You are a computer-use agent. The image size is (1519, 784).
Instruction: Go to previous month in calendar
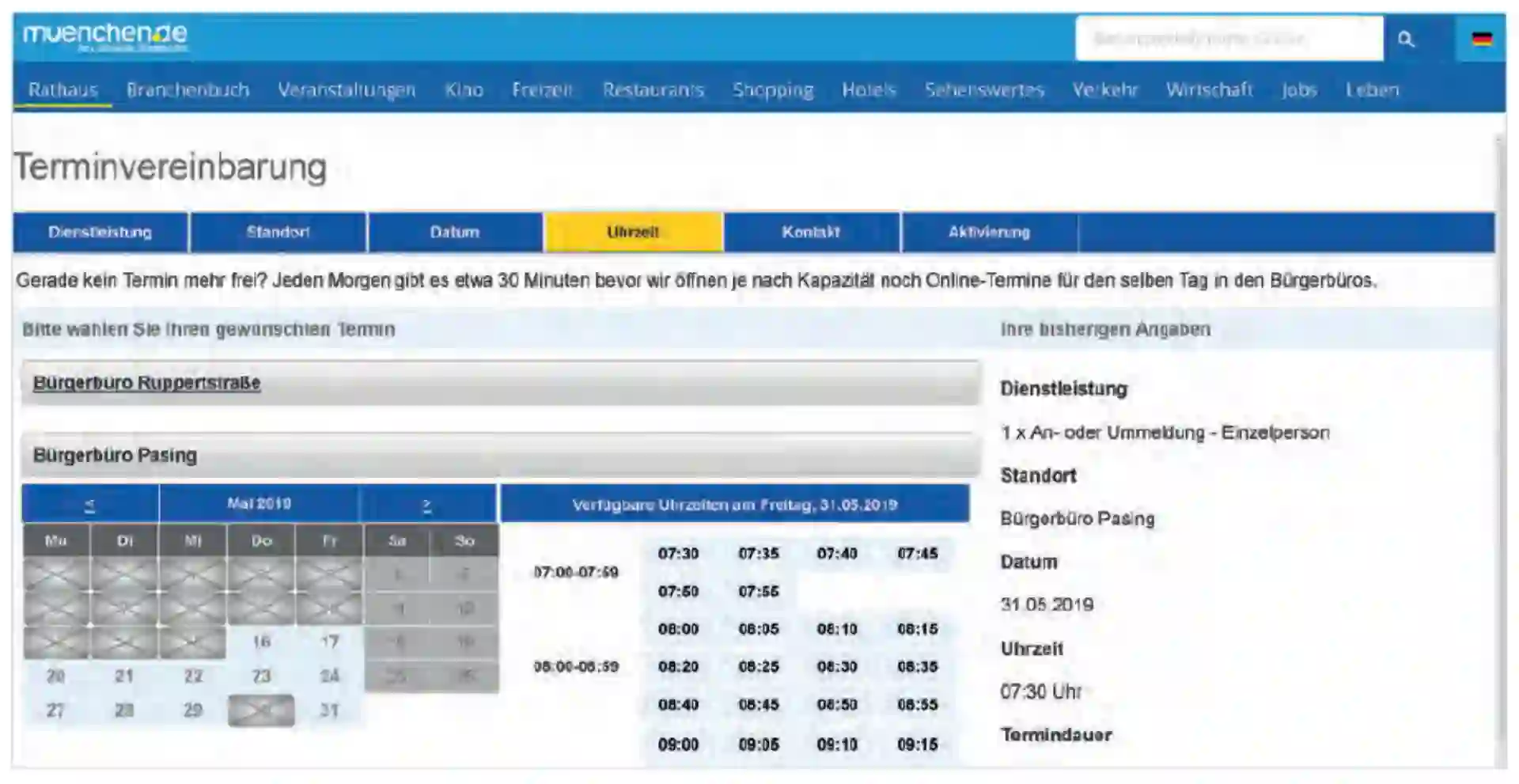[89, 505]
